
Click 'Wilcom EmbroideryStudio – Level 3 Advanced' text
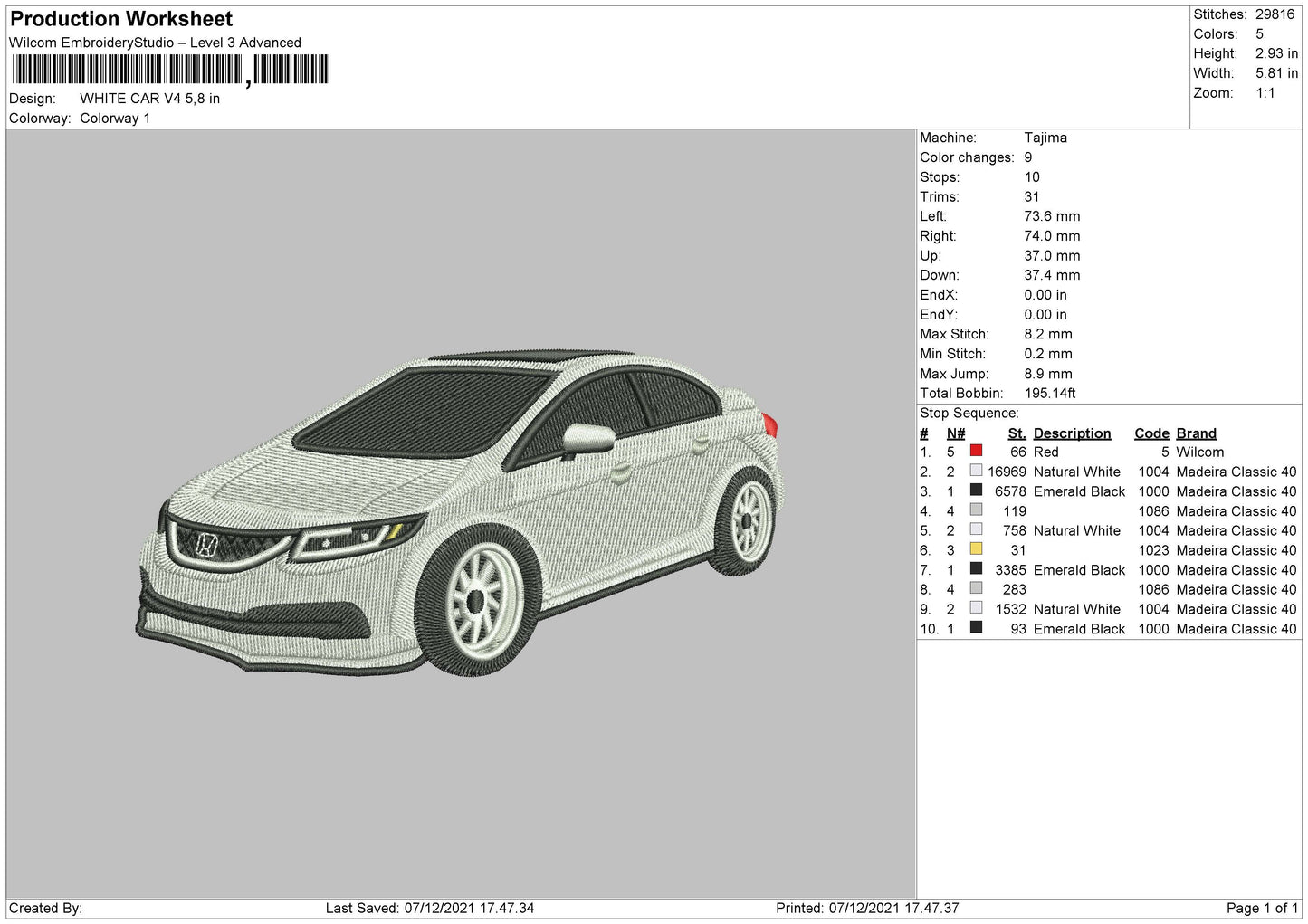click(x=155, y=43)
